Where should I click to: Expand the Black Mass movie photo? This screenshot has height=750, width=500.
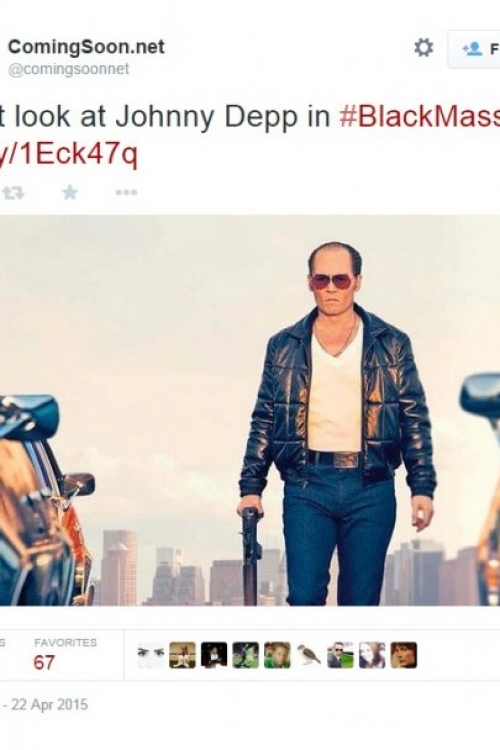coord(250,410)
